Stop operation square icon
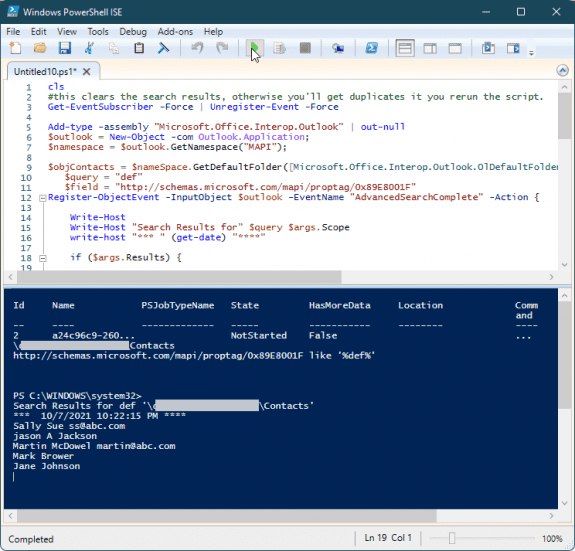Viewport: 575px width, 551px height. [x=305, y=48]
